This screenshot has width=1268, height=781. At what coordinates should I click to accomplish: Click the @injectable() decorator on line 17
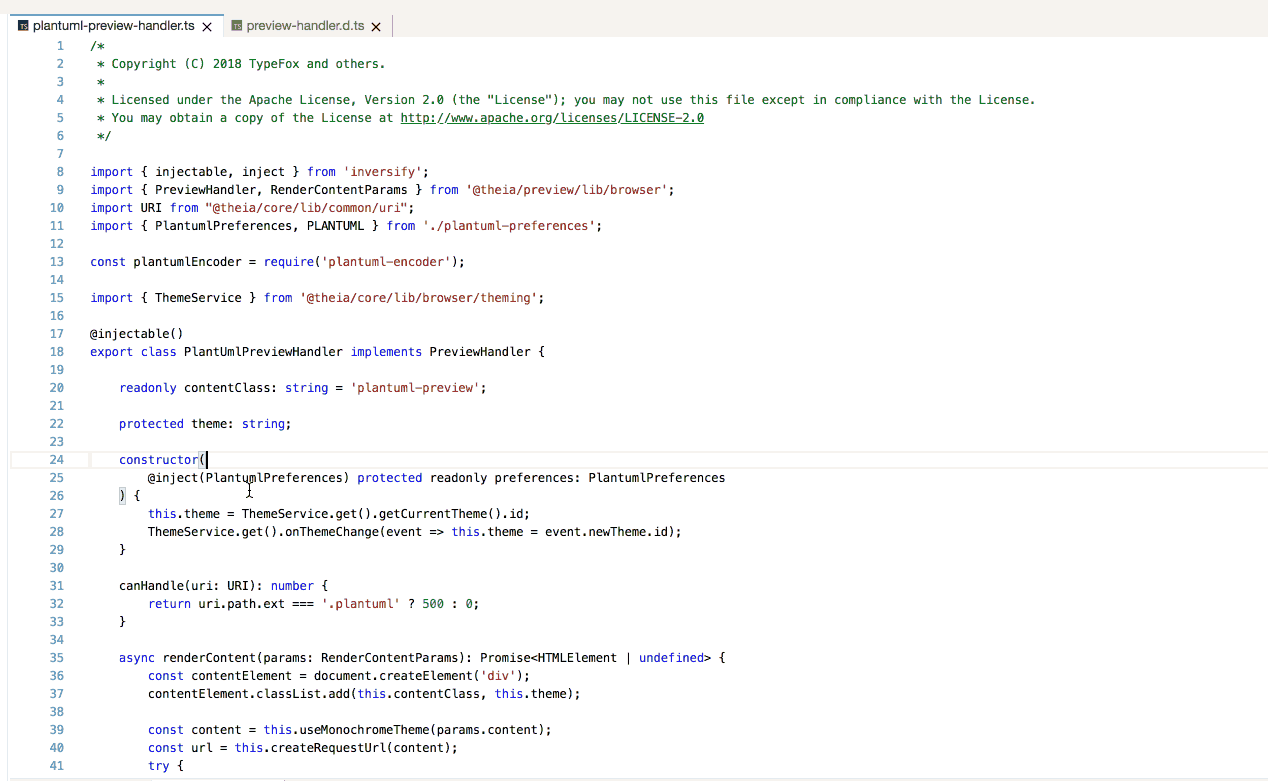click(137, 334)
